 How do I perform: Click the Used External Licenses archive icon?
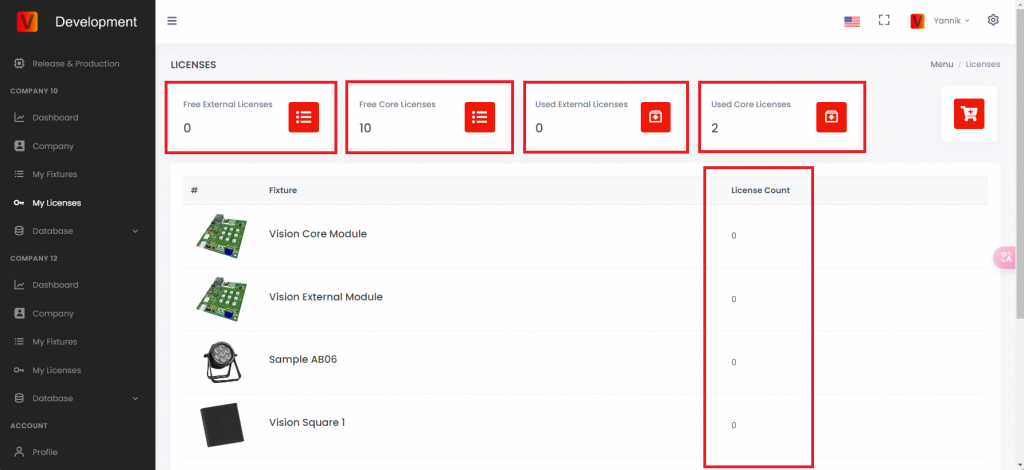pyautogui.click(x=655, y=117)
